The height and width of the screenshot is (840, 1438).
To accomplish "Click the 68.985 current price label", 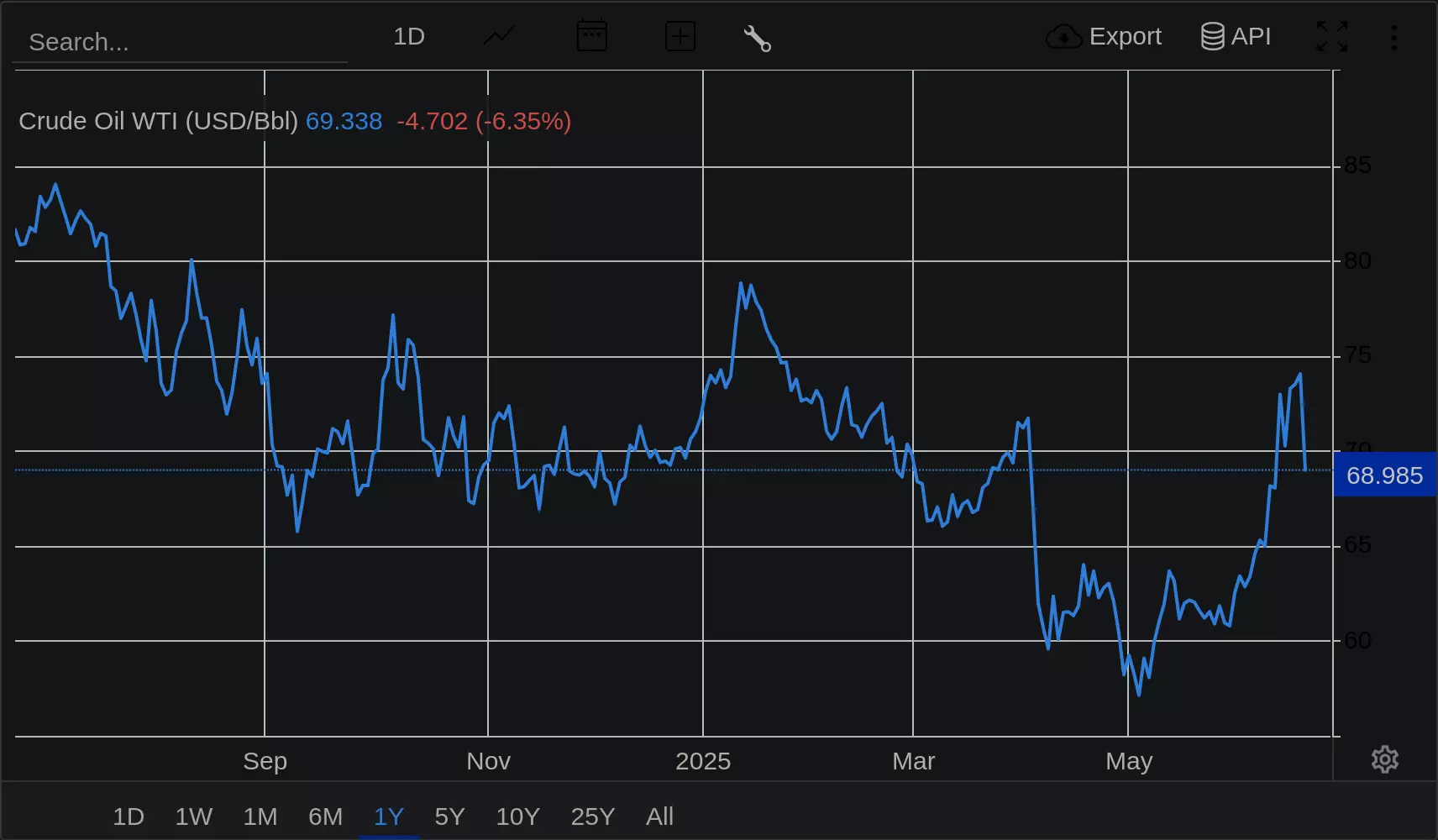I will (1385, 475).
